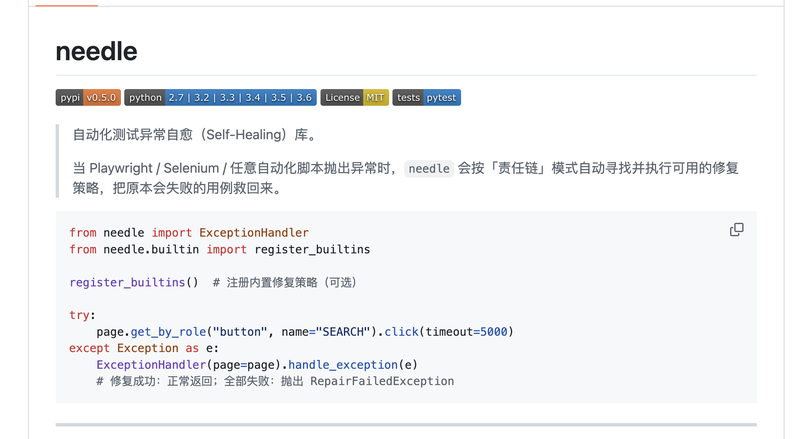
Task: Click the needle heading title
Action: [96, 52]
